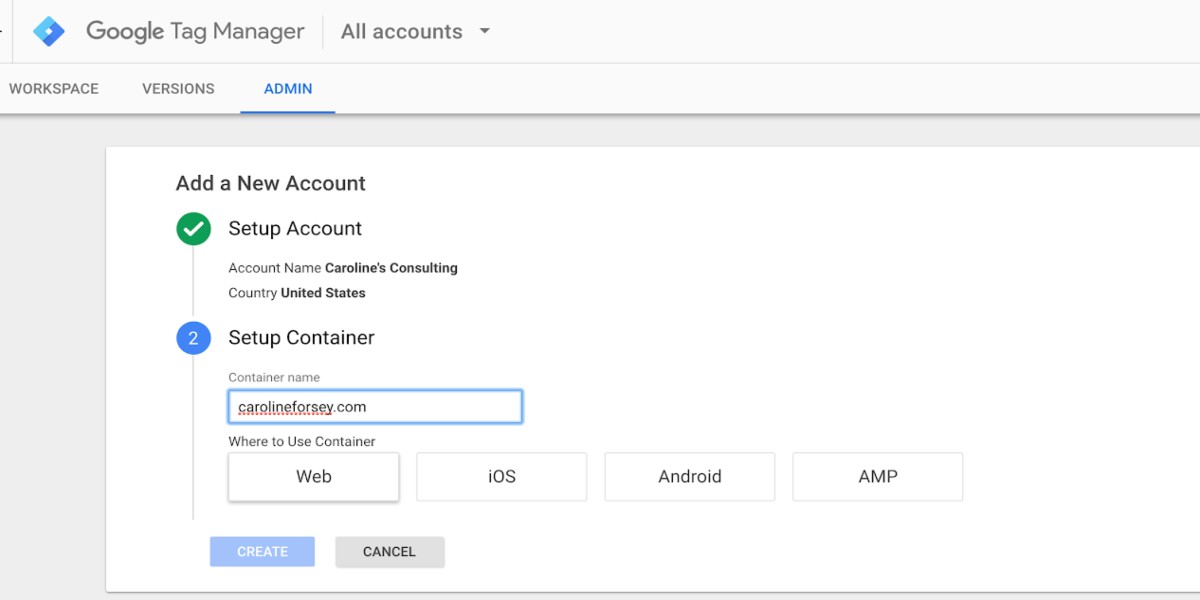Click the green Setup Account checkmark icon

click(193, 228)
